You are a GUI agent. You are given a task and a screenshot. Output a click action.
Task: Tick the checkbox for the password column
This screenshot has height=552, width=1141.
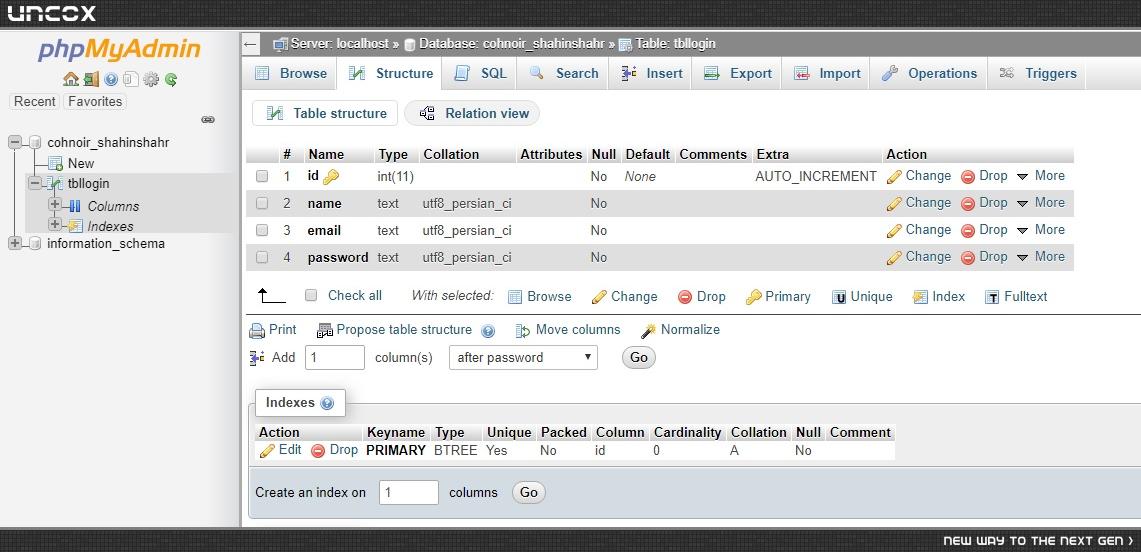[x=262, y=257]
